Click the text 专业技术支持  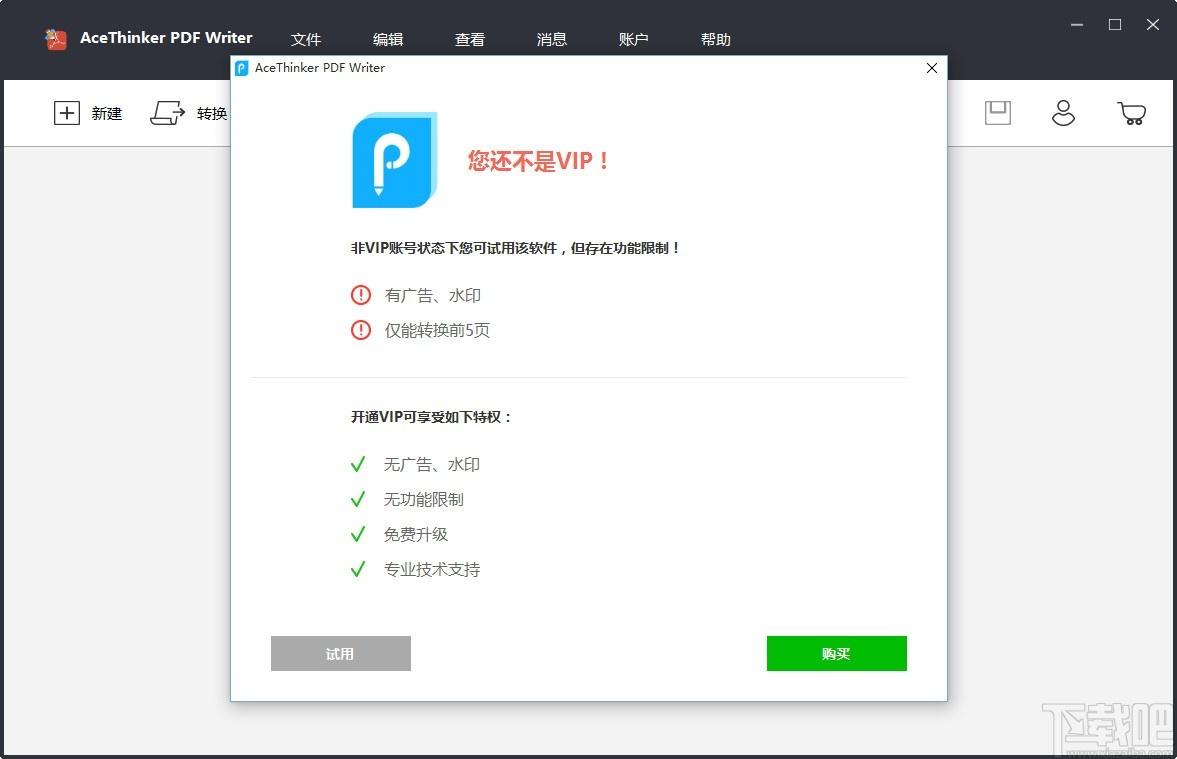tap(432, 569)
